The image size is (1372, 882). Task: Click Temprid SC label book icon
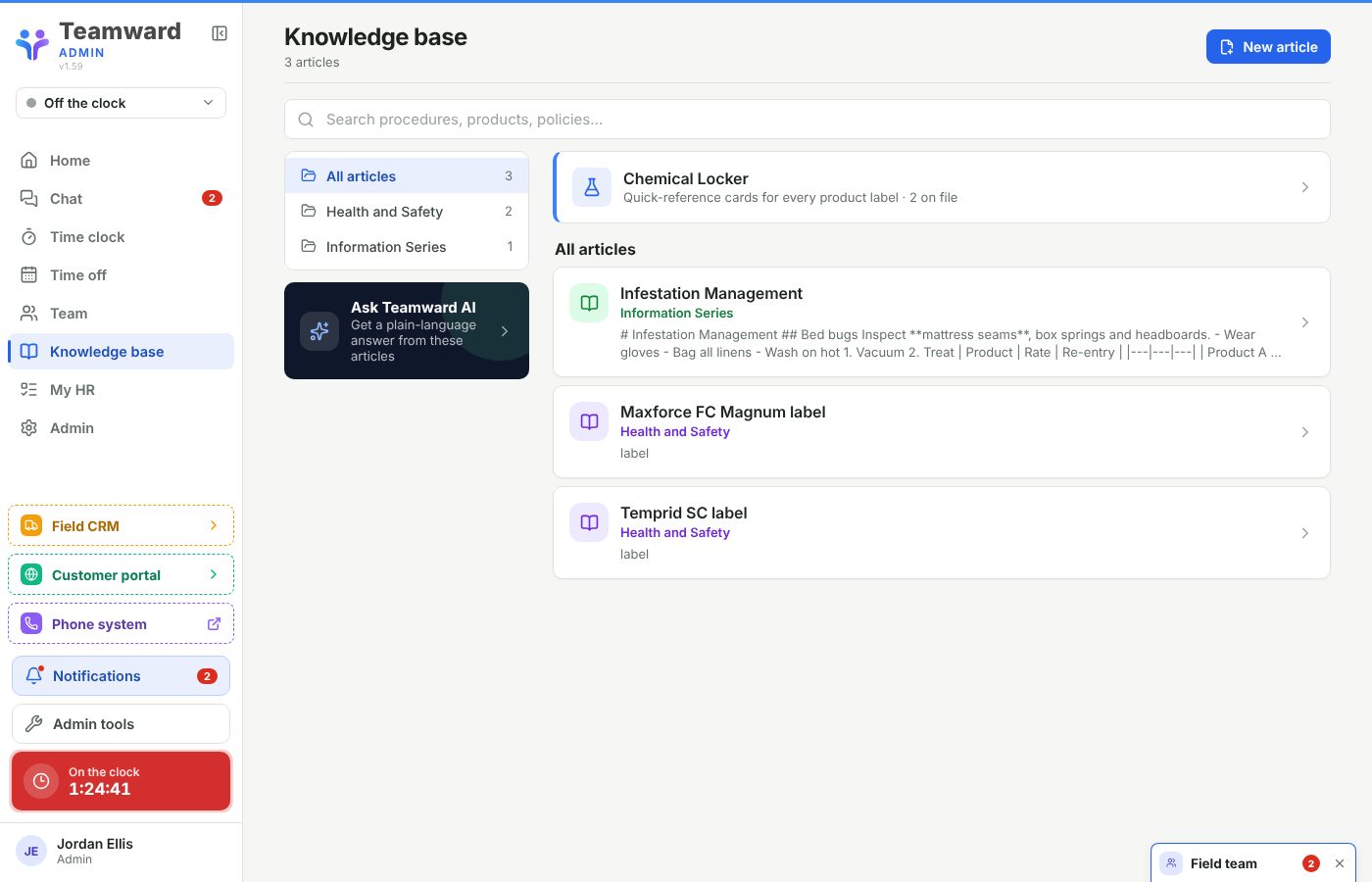point(589,522)
